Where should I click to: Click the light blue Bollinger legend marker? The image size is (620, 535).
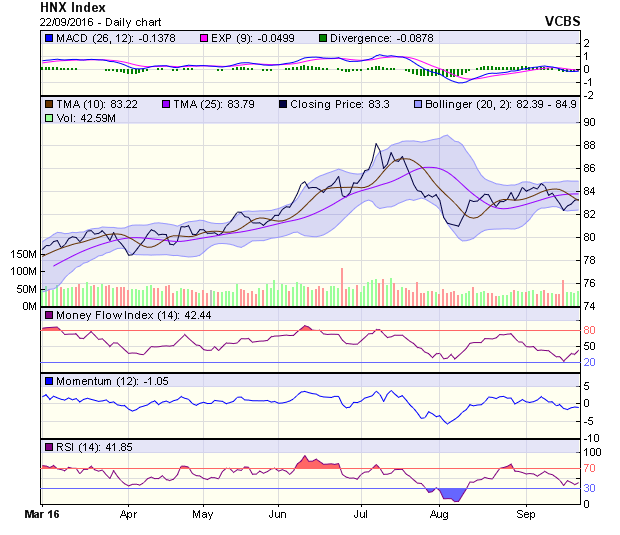click(x=419, y=103)
